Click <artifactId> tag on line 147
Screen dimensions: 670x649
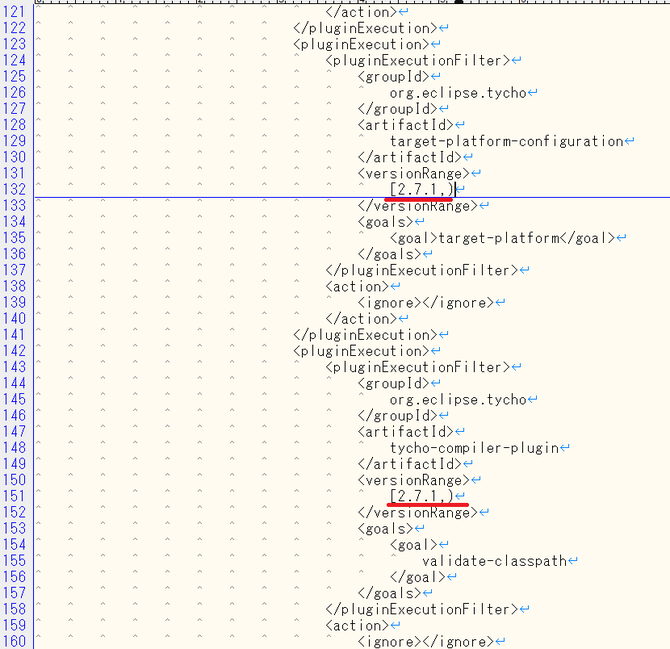click(x=406, y=432)
